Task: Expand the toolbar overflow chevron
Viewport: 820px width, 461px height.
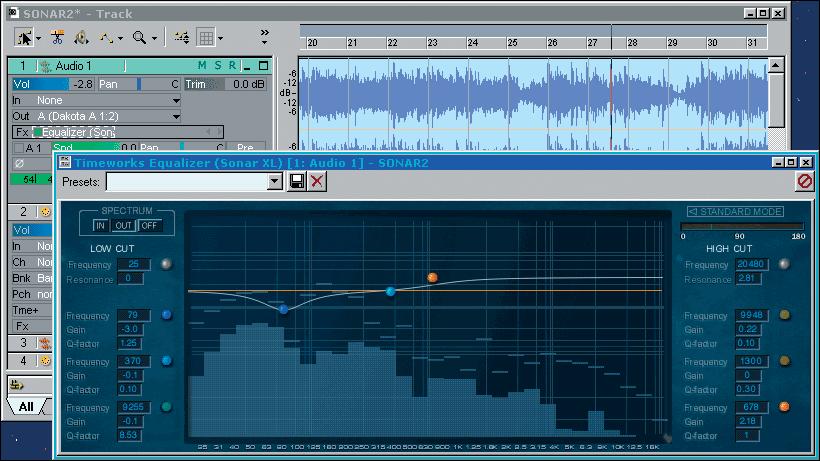Action: [265, 37]
